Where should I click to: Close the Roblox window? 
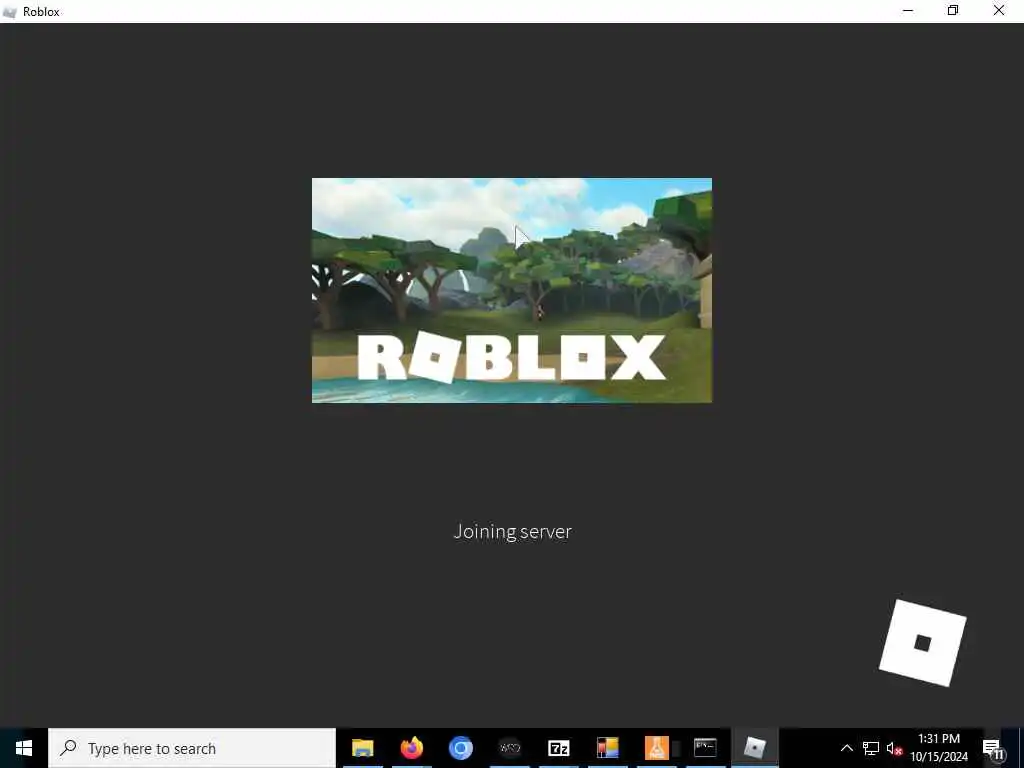pos(999,11)
